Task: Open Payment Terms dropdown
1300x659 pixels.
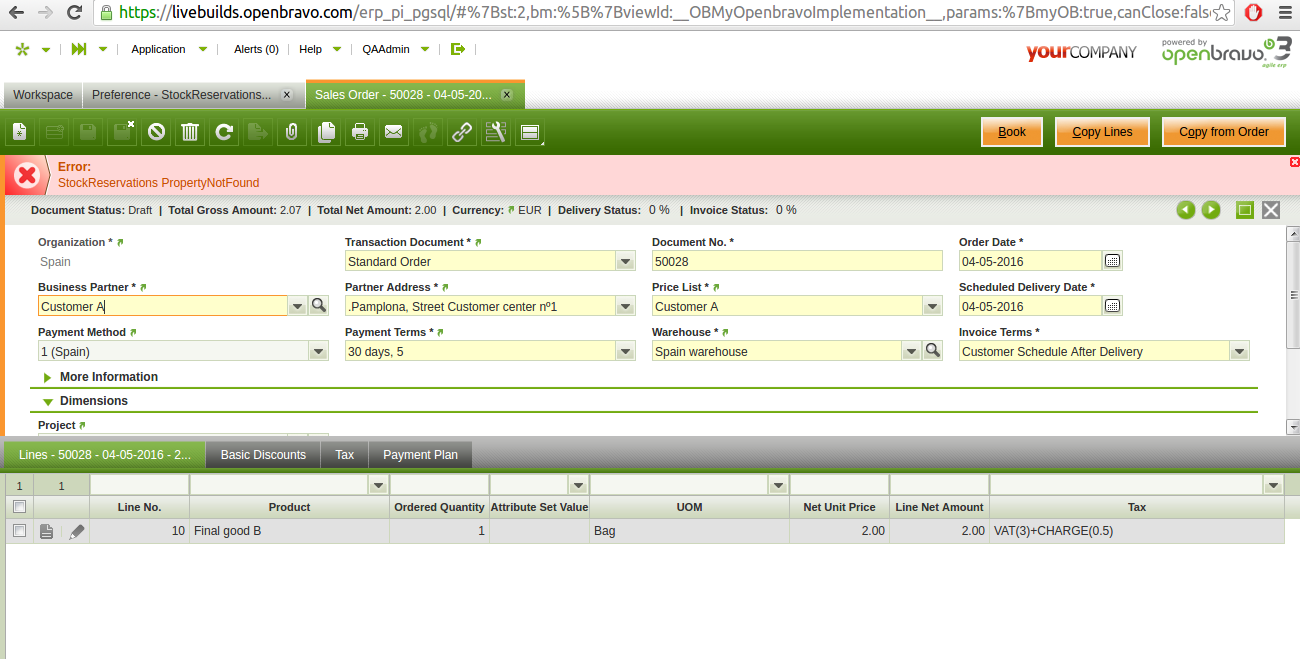Action: click(x=625, y=351)
